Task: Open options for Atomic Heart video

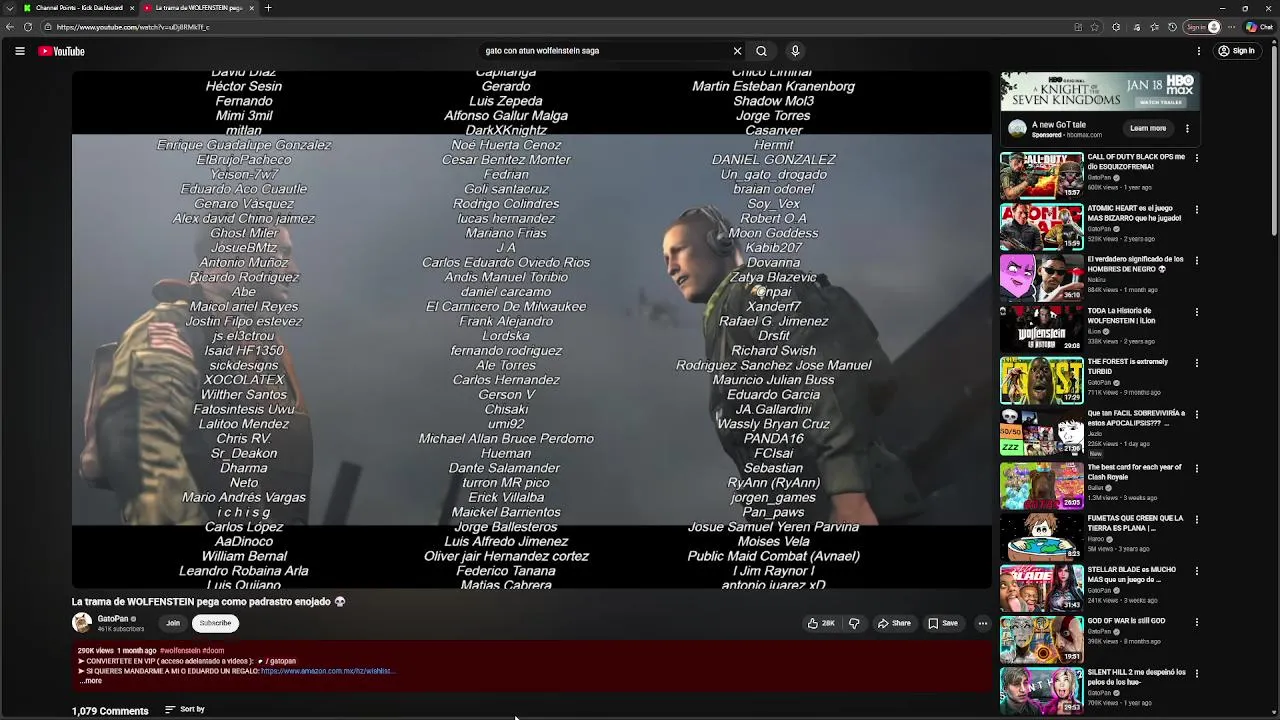Action: (x=1196, y=209)
